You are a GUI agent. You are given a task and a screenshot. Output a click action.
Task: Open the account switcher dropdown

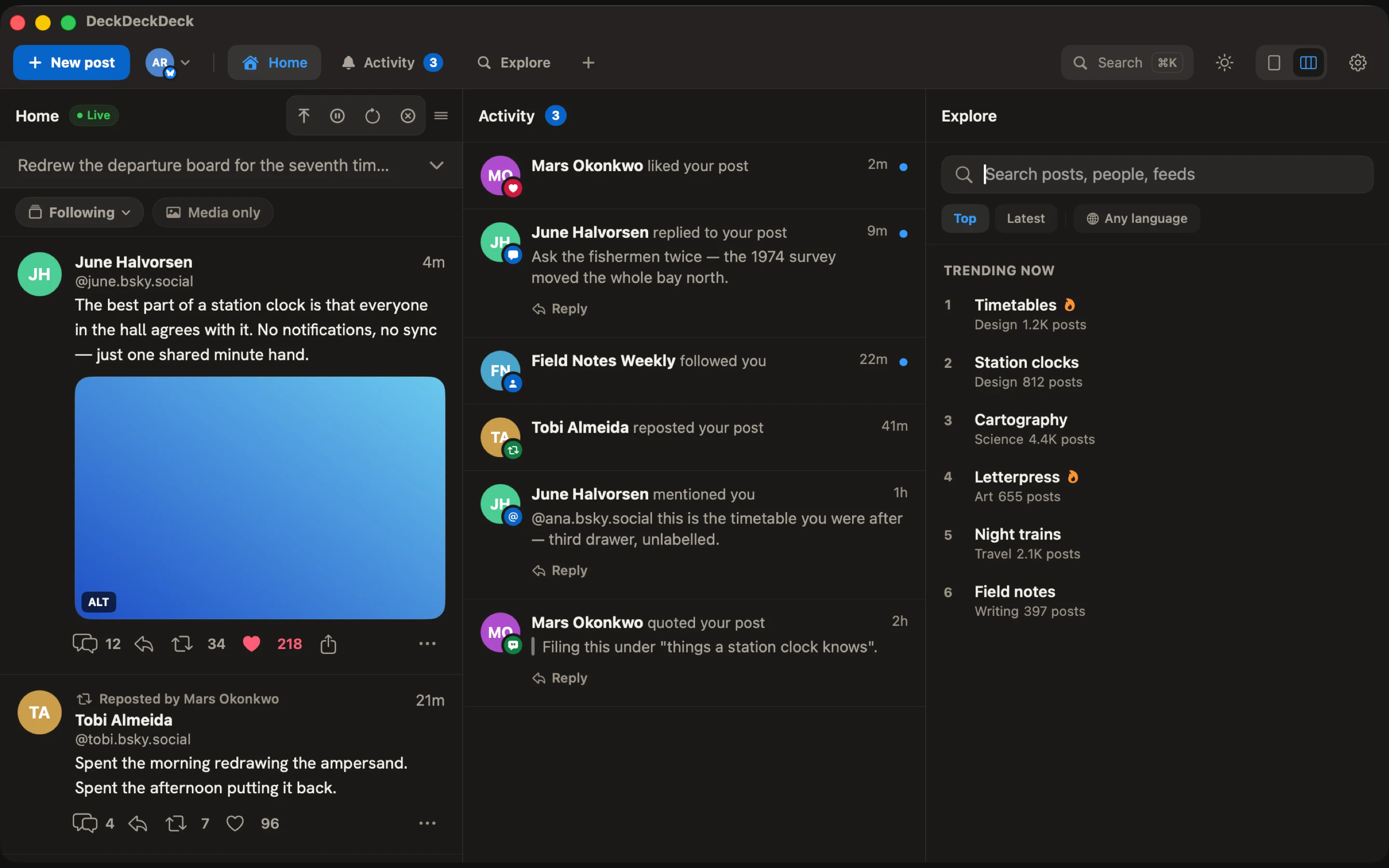click(168, 63)
